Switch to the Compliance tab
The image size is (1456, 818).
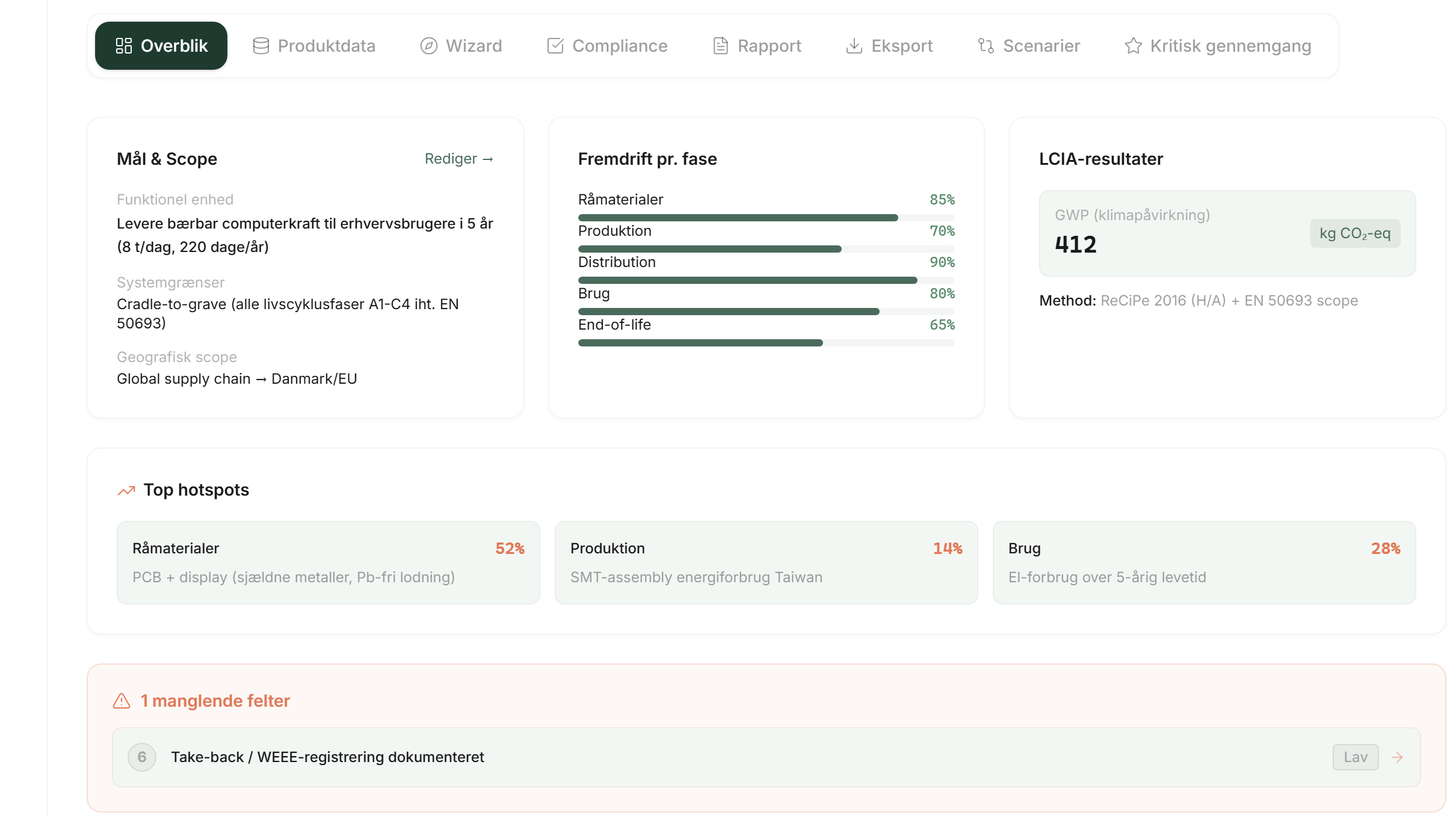point(607,46)
